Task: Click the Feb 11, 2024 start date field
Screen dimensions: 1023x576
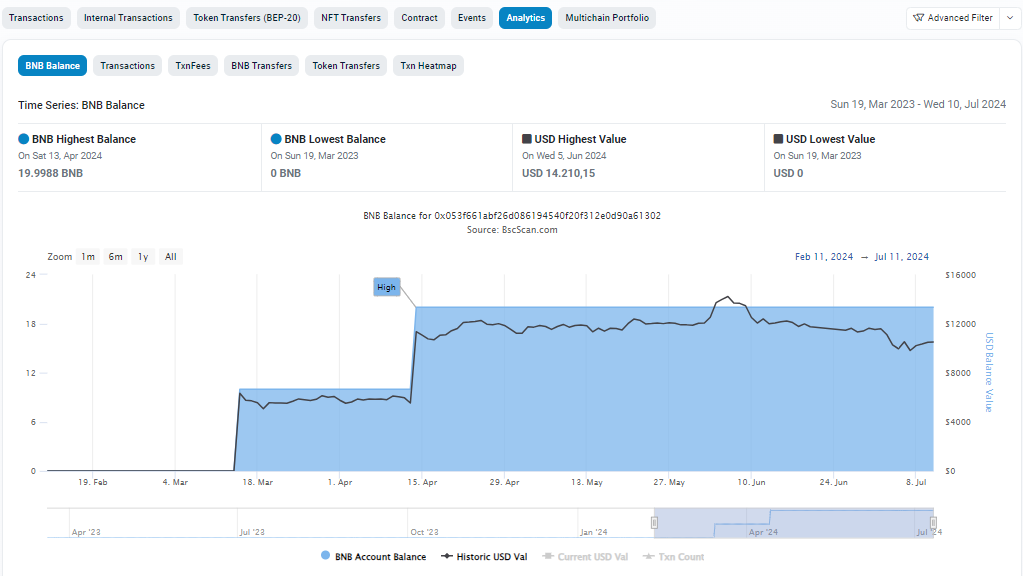Action: tap(824, 257)
